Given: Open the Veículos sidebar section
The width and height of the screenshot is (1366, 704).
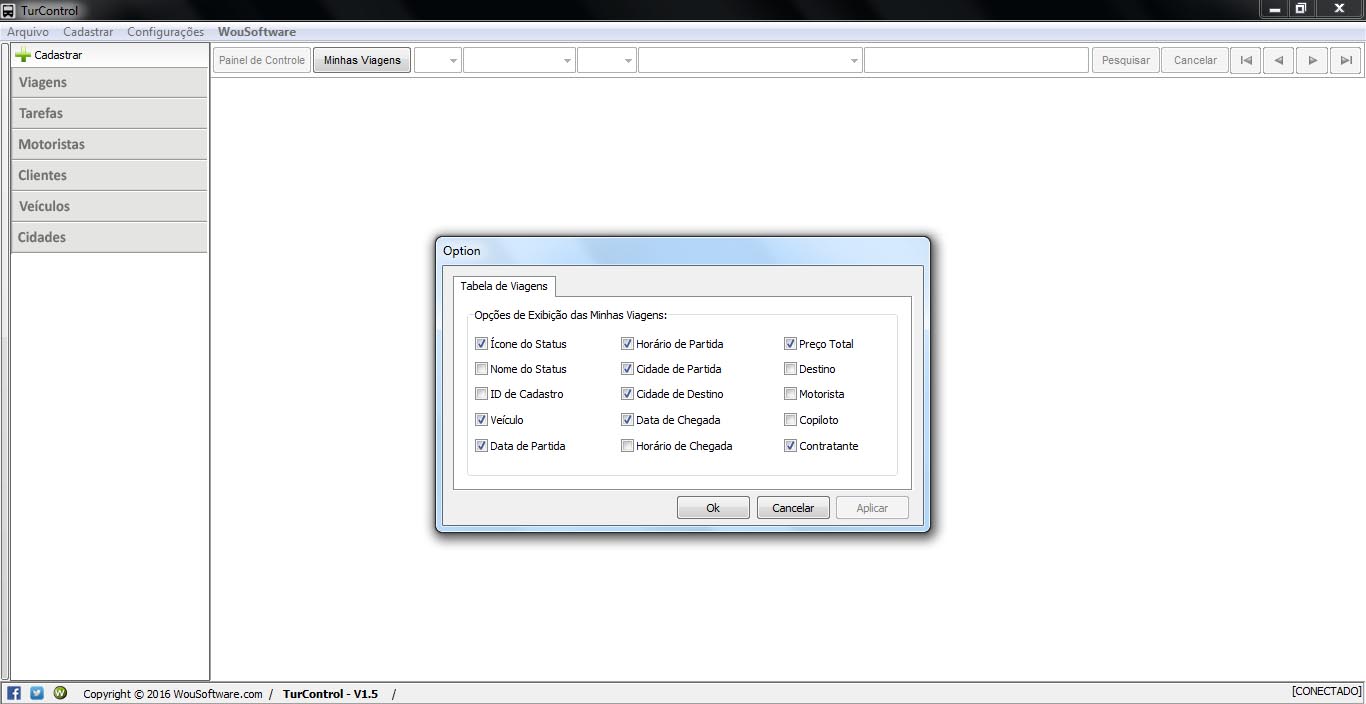Looking at the screenshot, I should tap(109, 206).
